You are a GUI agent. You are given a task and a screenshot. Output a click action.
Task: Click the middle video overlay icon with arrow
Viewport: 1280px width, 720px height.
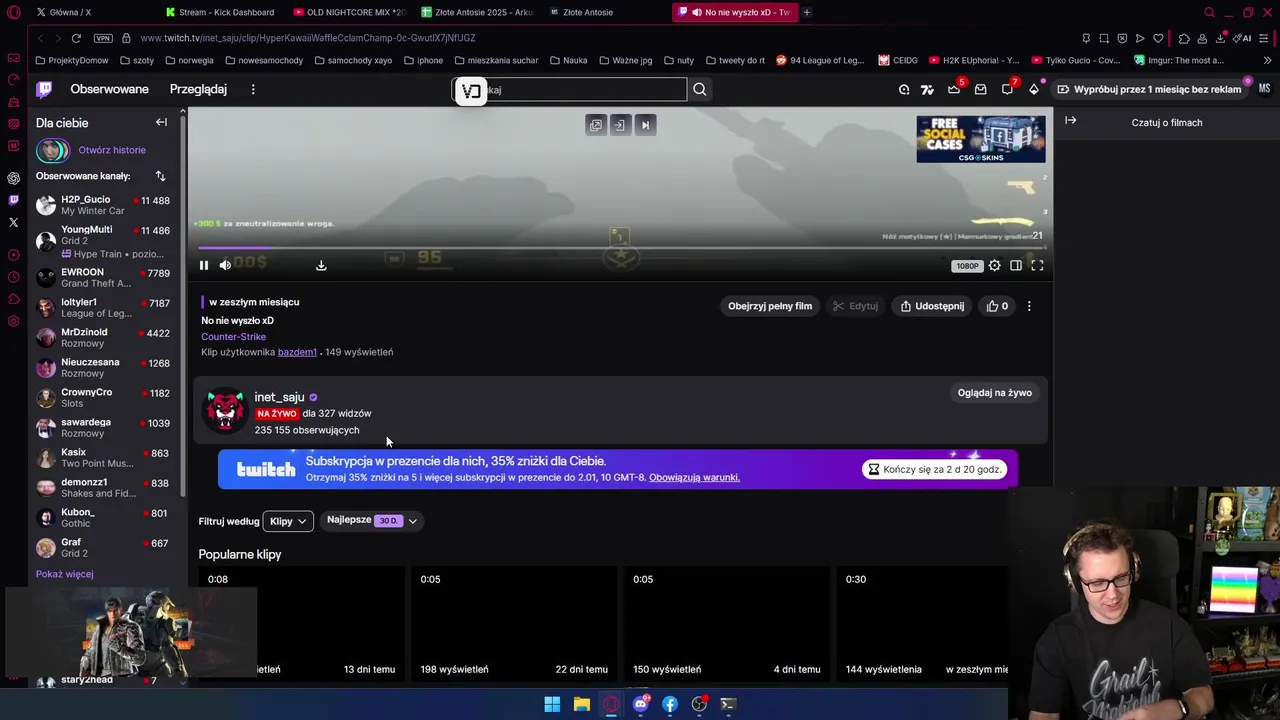620,125
